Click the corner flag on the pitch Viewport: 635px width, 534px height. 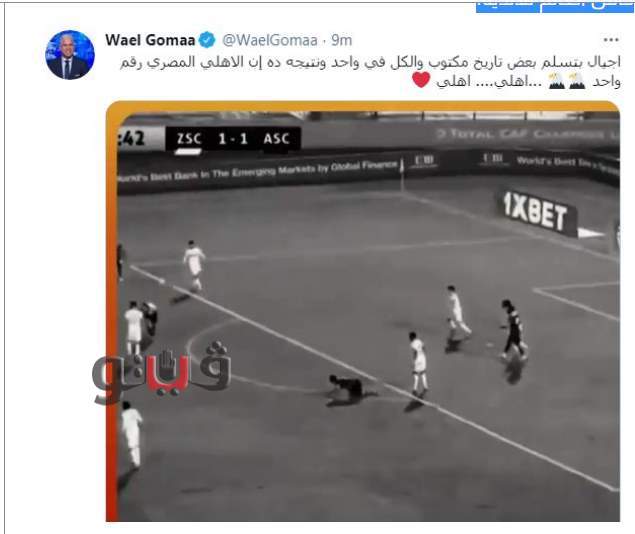coord(402,174)
